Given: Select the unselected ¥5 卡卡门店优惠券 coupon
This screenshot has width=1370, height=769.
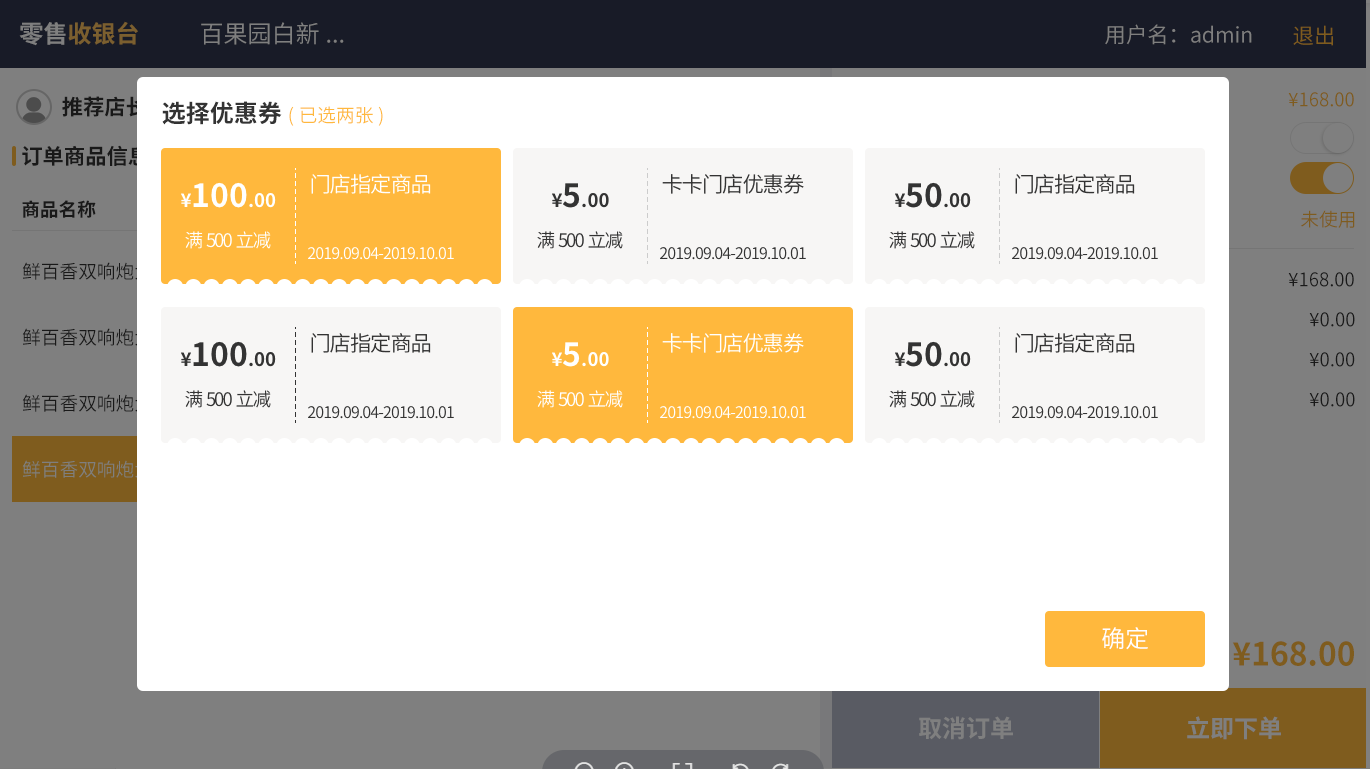Looking at the screenshot, I should pos(682,215).
